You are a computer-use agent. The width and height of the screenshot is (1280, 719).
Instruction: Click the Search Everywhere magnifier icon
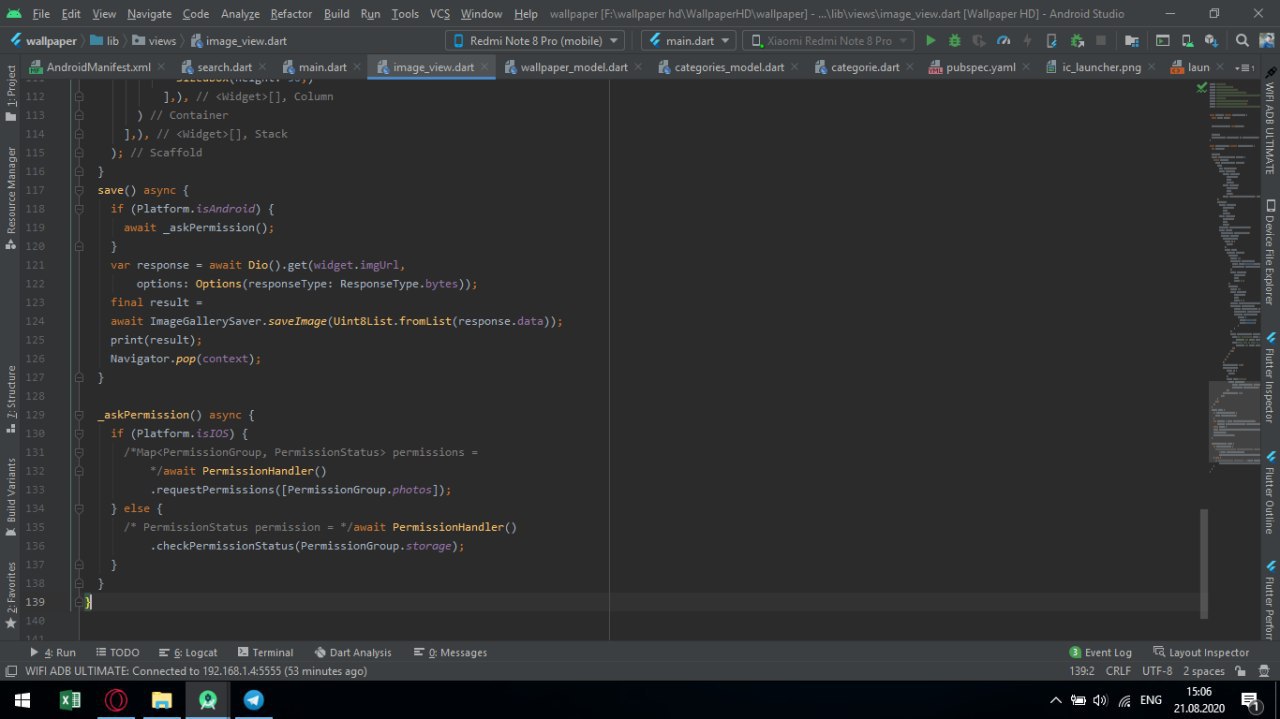click(x=1242, y=41)
